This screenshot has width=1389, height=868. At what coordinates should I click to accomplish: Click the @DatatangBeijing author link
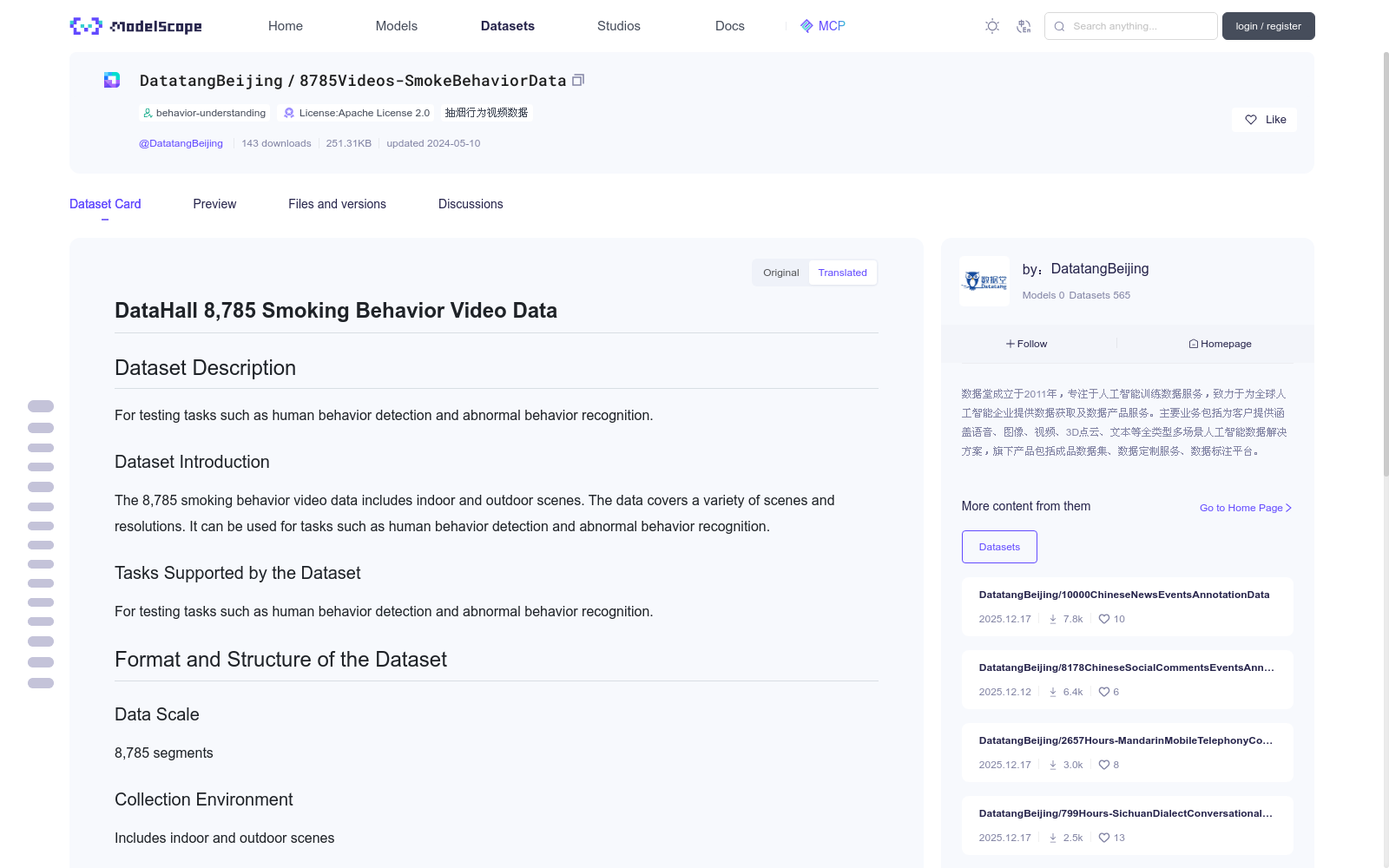(181, 143)
